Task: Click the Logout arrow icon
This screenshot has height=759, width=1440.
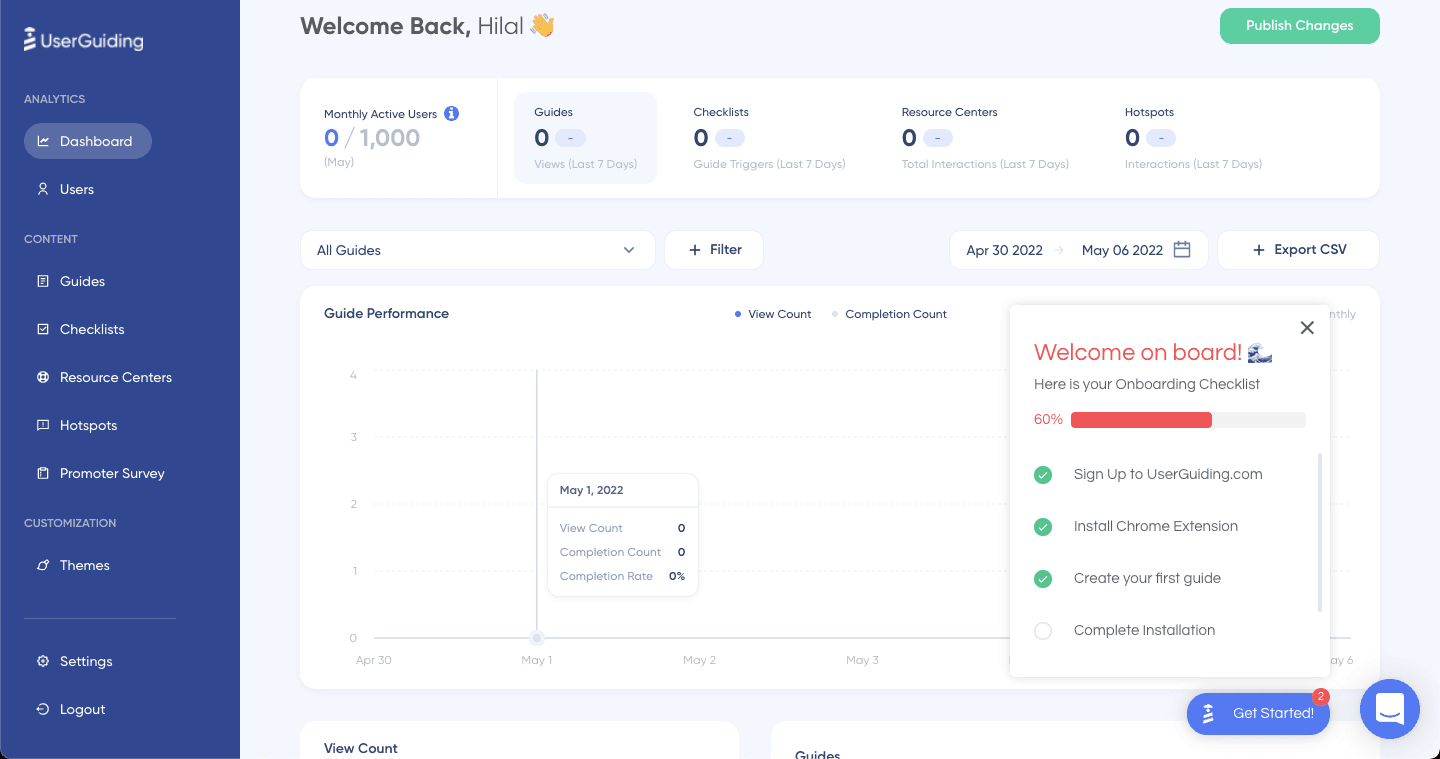Action: click(43, 709)
